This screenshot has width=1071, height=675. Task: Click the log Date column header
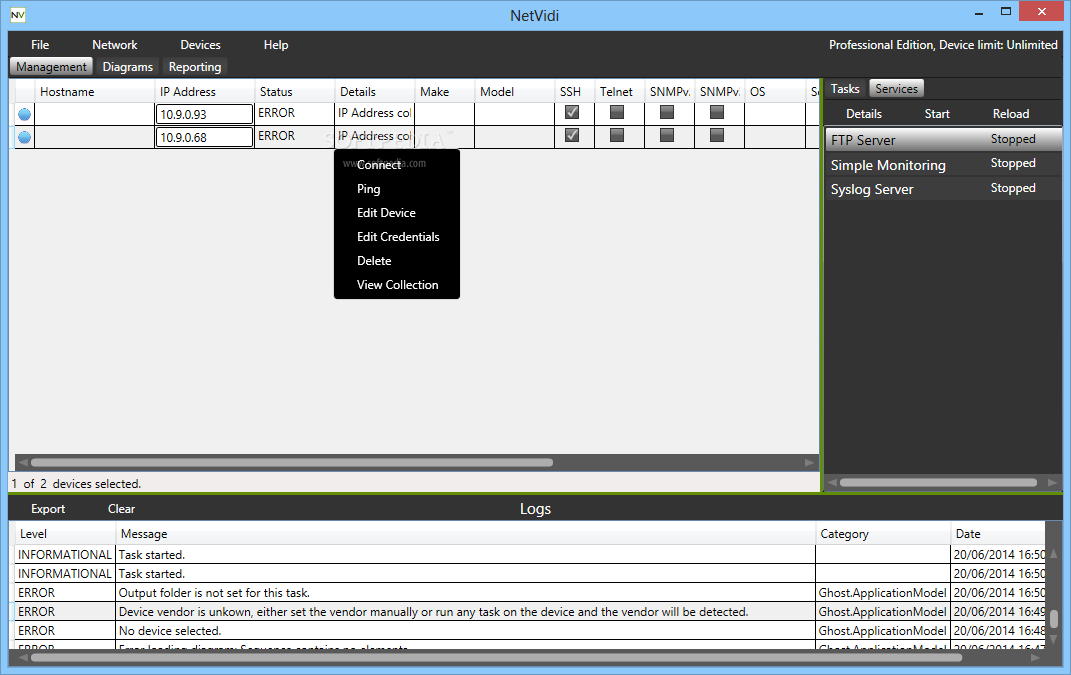coord(998,534)
